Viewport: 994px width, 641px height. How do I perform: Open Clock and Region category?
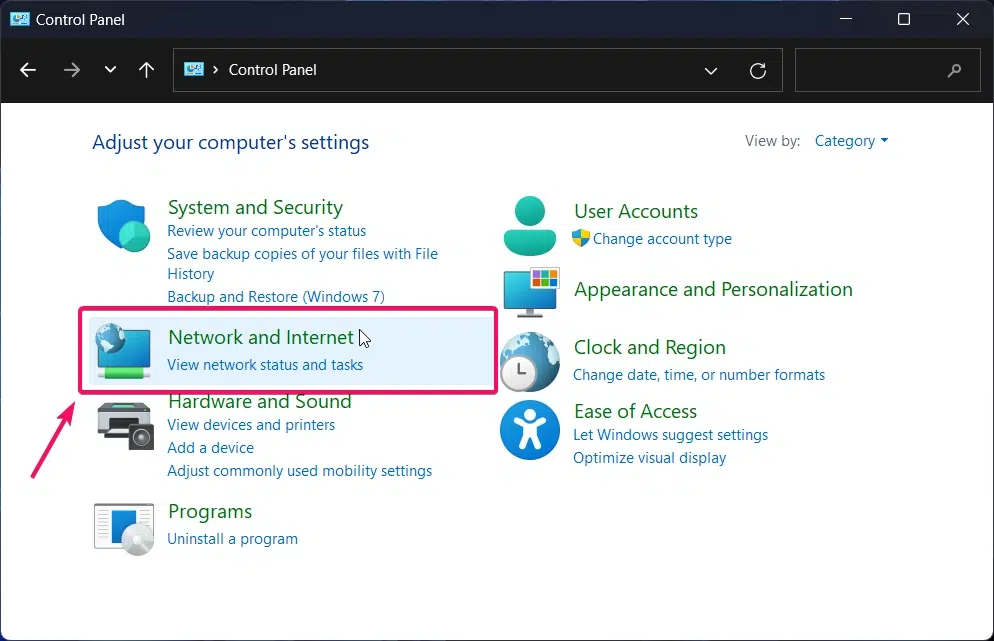click(x=650, y=347)
